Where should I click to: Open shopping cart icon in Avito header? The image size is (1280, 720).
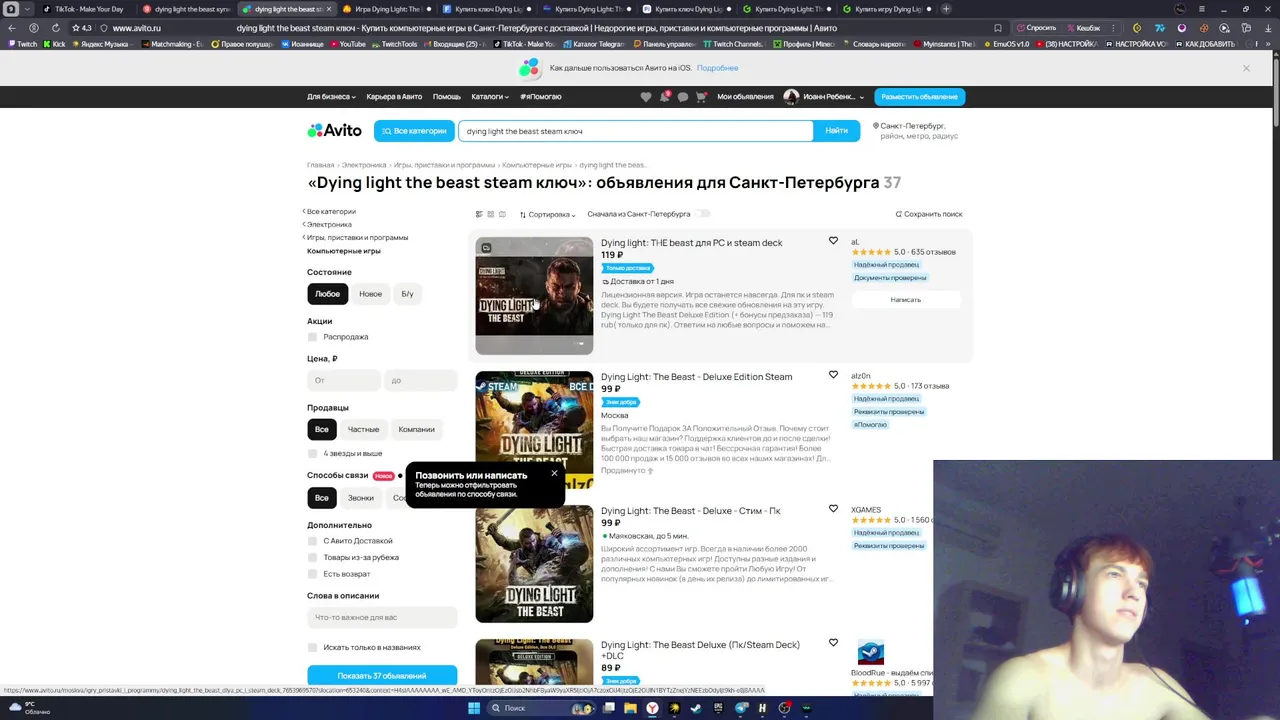[x=701, y=97]
